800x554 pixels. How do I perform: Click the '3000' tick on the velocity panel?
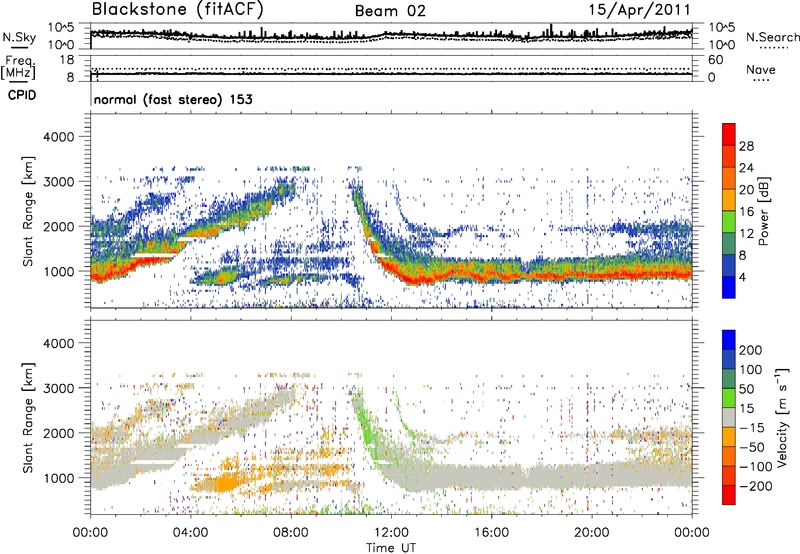click(x=58, y=388)
